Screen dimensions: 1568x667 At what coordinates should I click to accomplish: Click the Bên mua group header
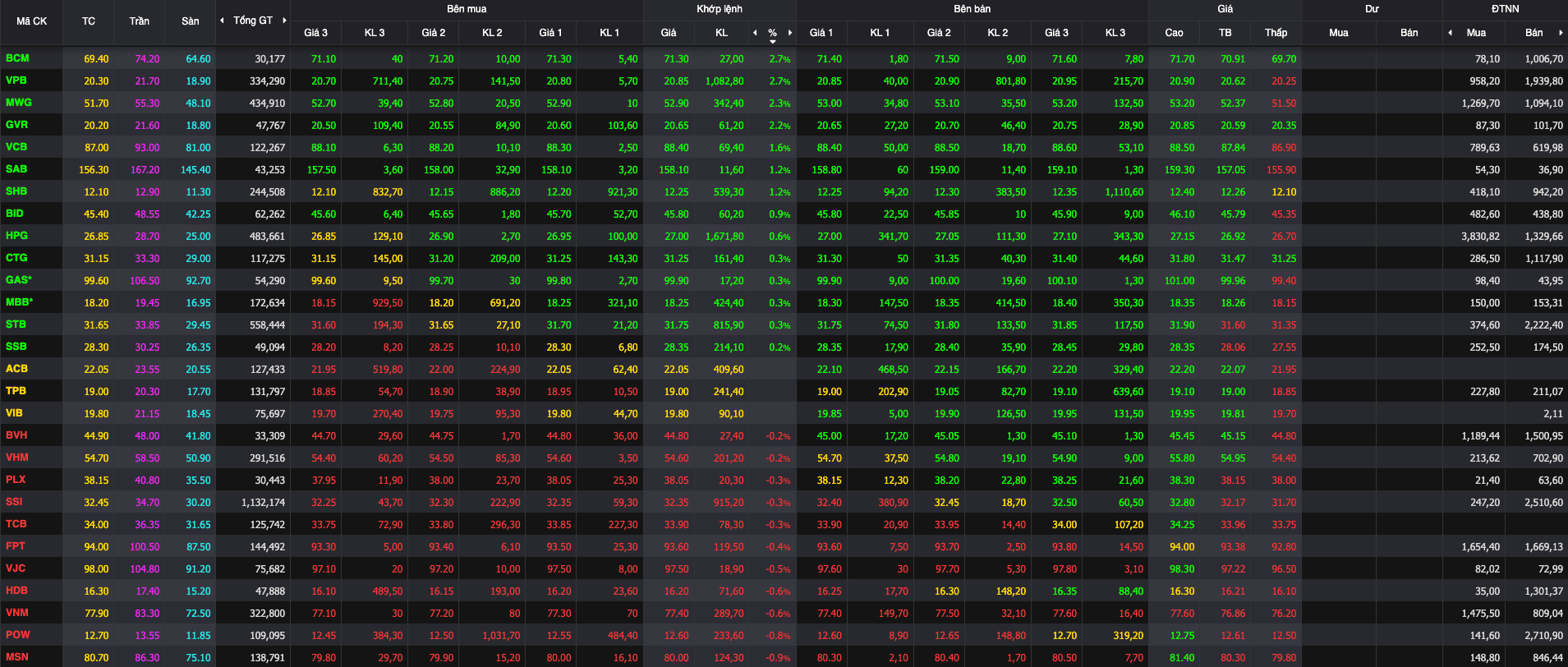467,9
